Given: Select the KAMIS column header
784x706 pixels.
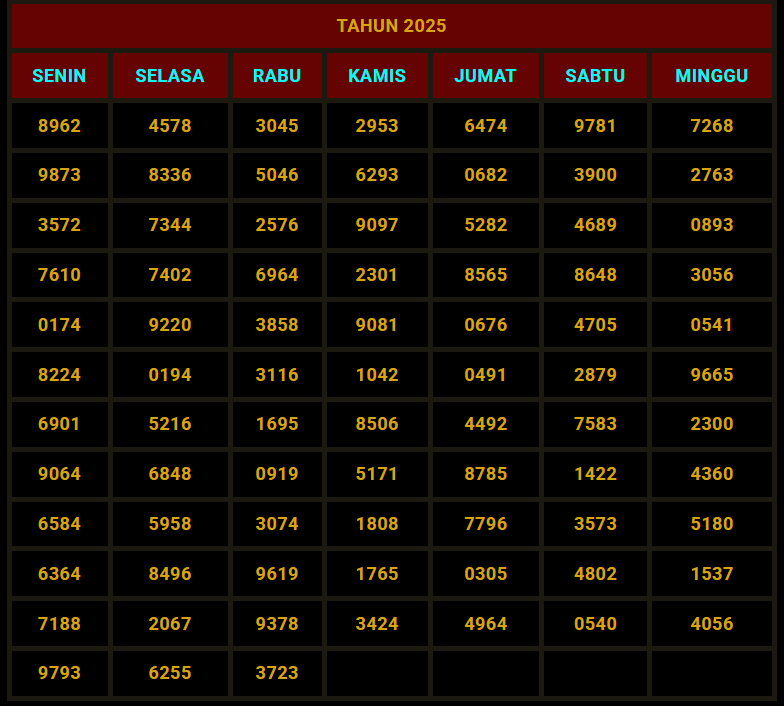Looking at the screenshot, I should click(x=377, y=76).
